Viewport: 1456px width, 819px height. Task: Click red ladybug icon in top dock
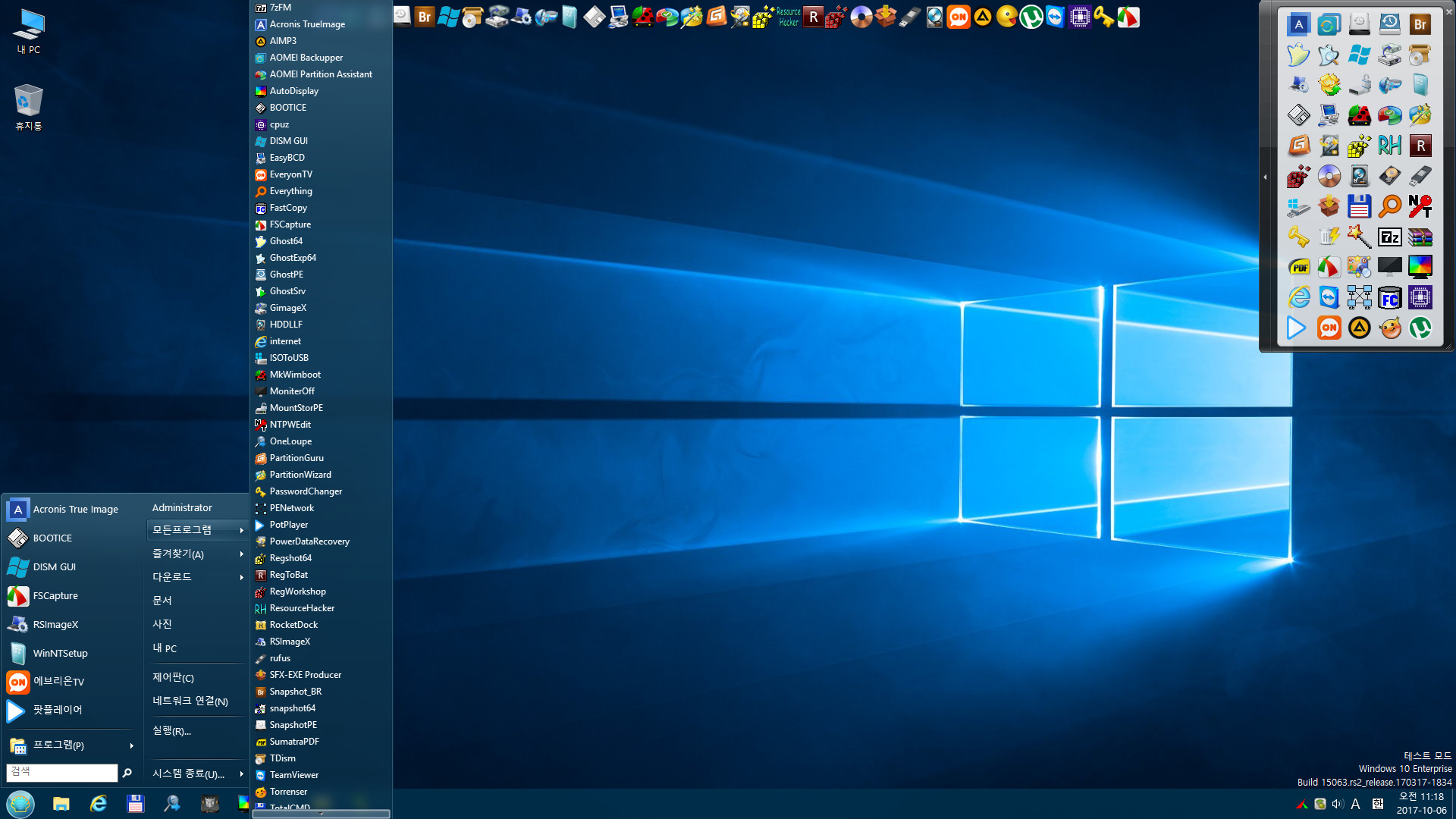(643, 17)
